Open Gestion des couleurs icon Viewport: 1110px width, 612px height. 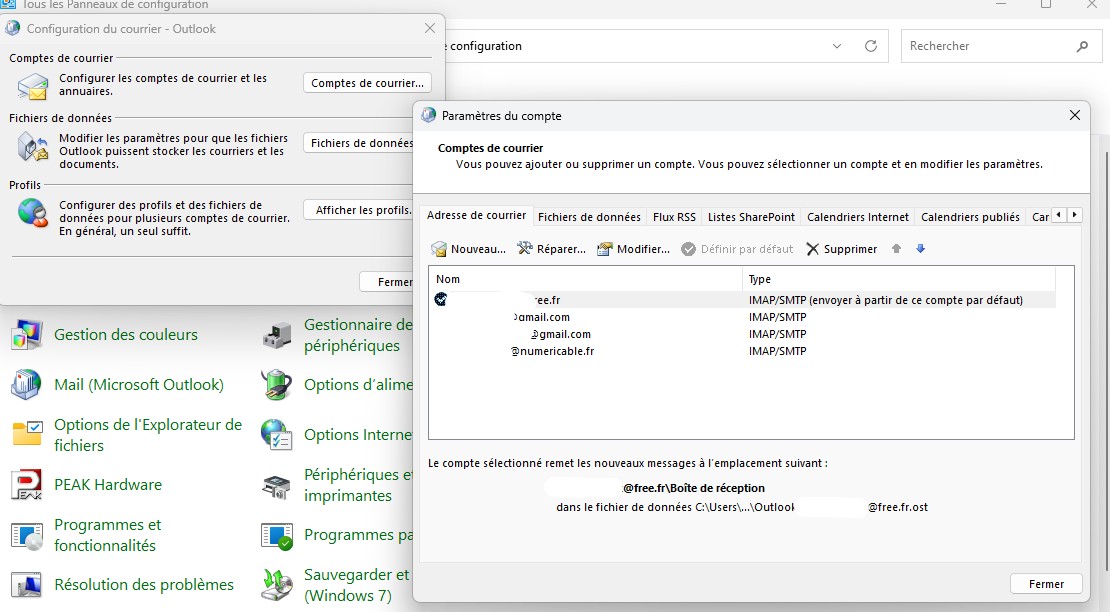[x=27, y=335]
